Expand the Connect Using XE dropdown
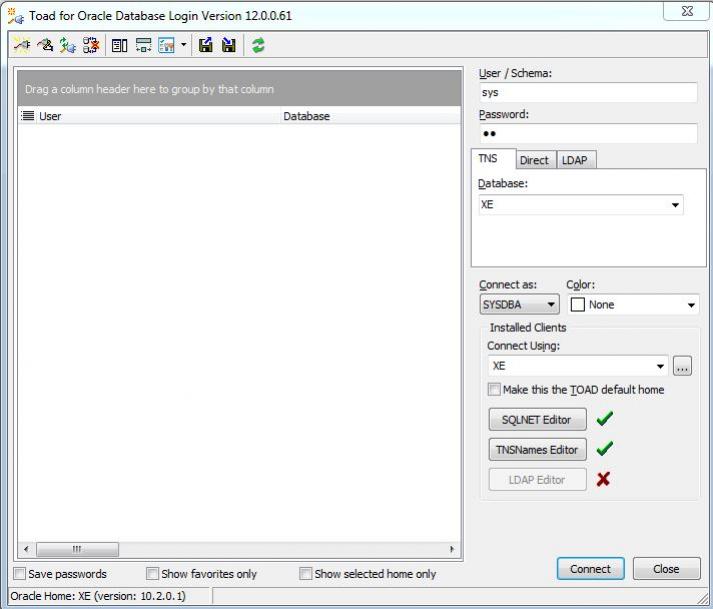The image size is (713, 609). click(x=660, y=366)
